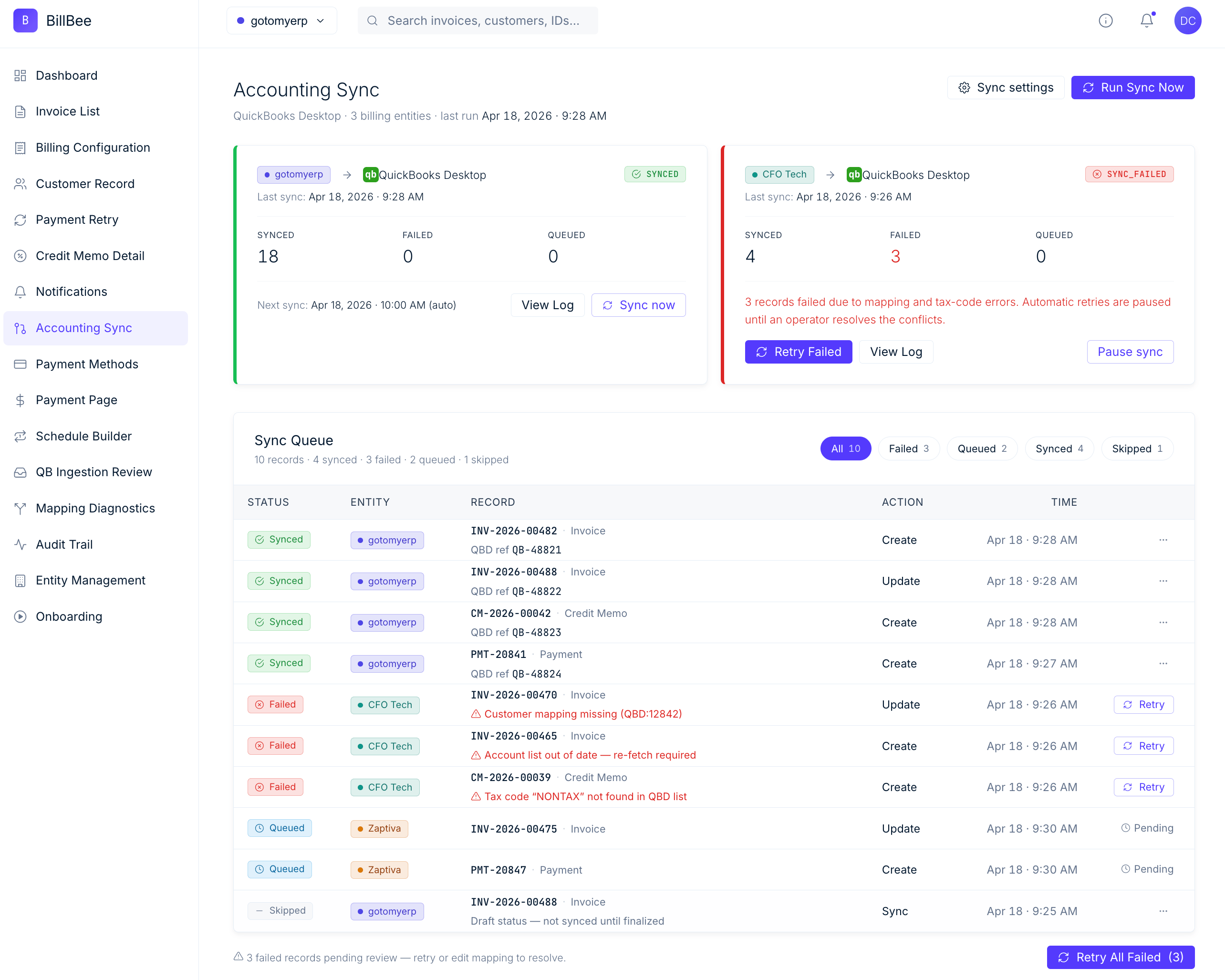Open more options for PMT-20841 row
Viewport: 1225px width, 980px height.
point(1163,663)
